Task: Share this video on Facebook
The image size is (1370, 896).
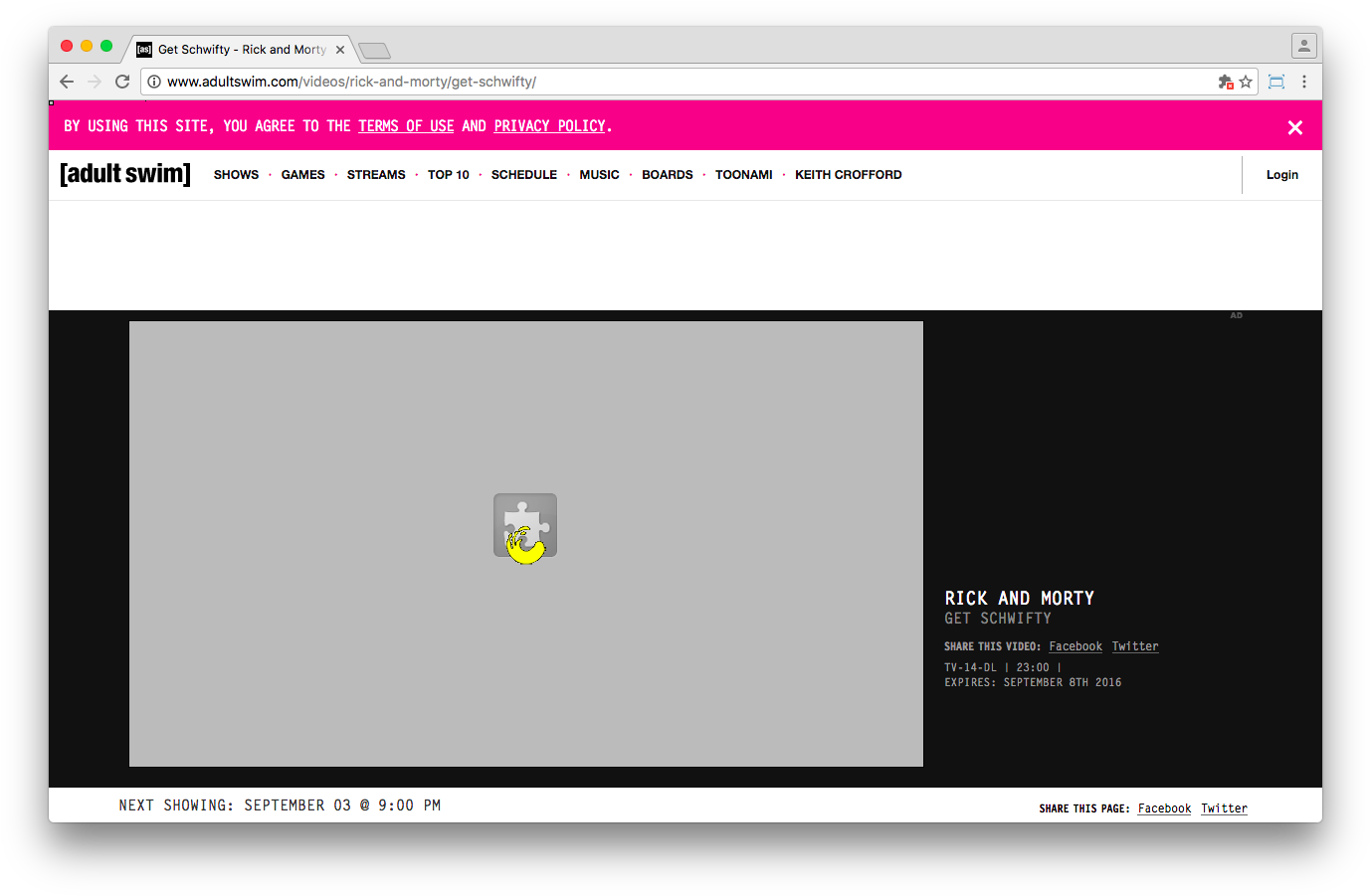Action: tap(1076, 646)
